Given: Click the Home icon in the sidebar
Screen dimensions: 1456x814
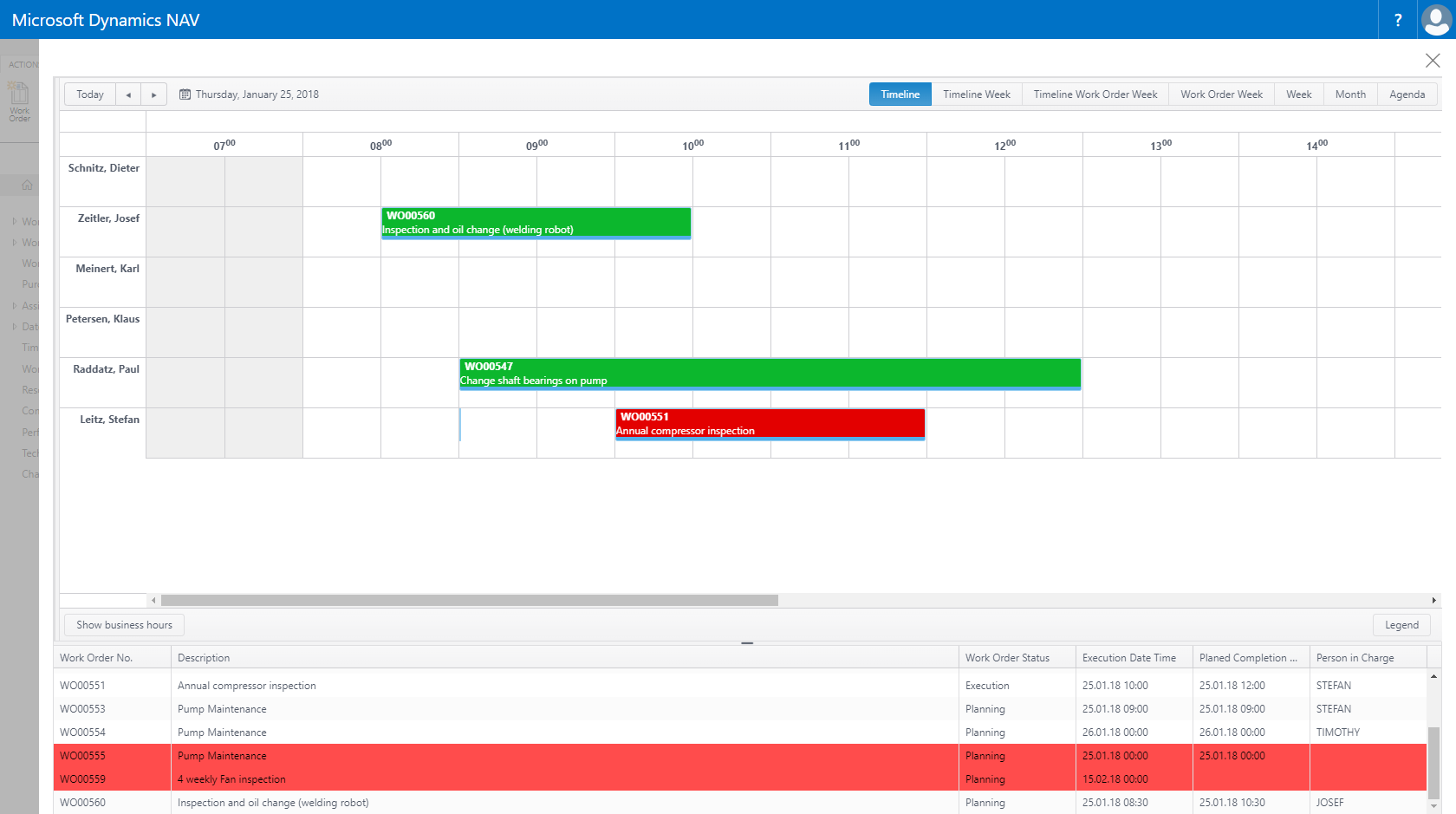Looking at the screenshot, I should coord(27,185).
